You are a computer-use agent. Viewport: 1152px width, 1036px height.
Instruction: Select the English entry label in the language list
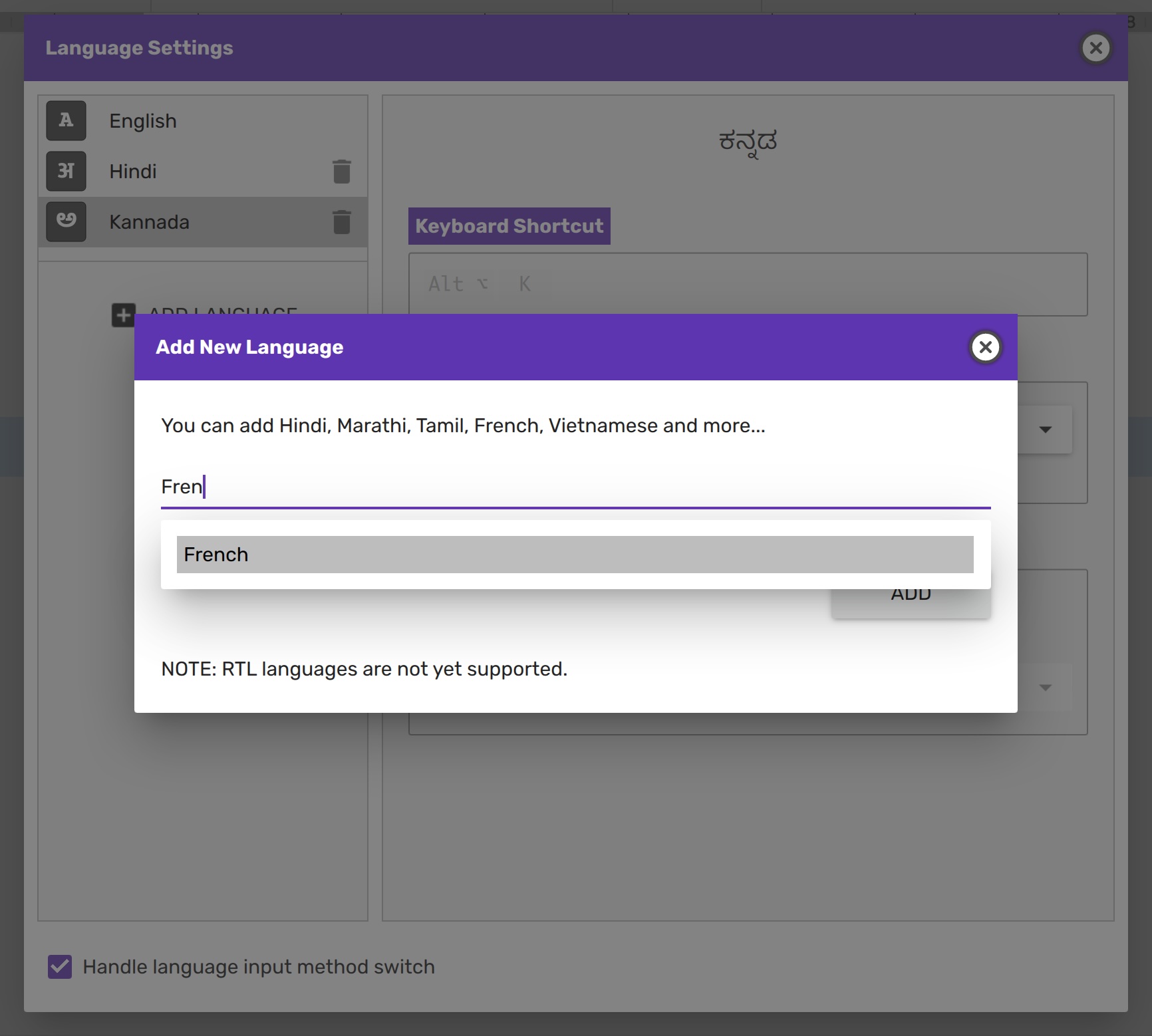tap(143, 121)
